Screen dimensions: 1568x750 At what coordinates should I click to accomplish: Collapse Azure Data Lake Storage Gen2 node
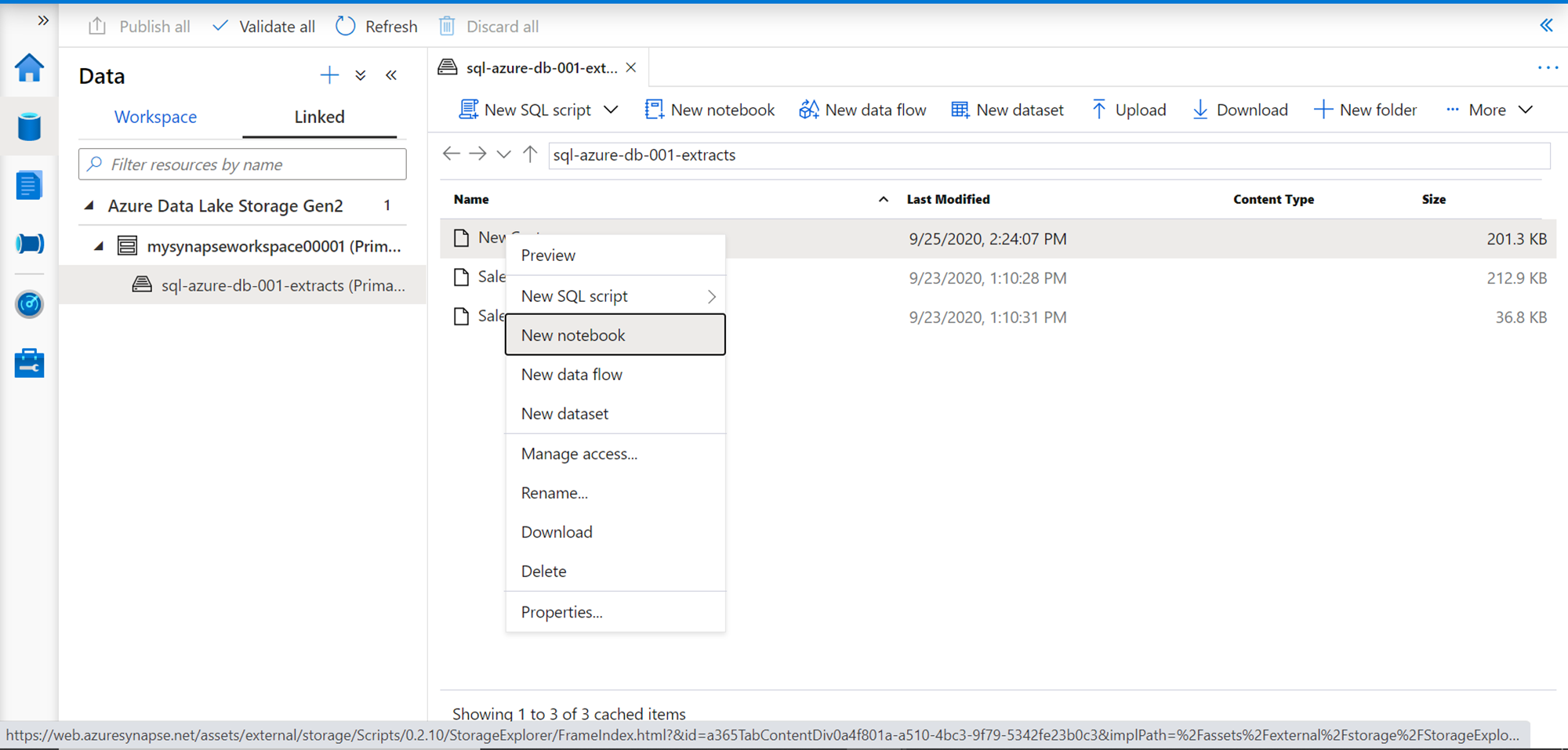(x=89, y=205)
